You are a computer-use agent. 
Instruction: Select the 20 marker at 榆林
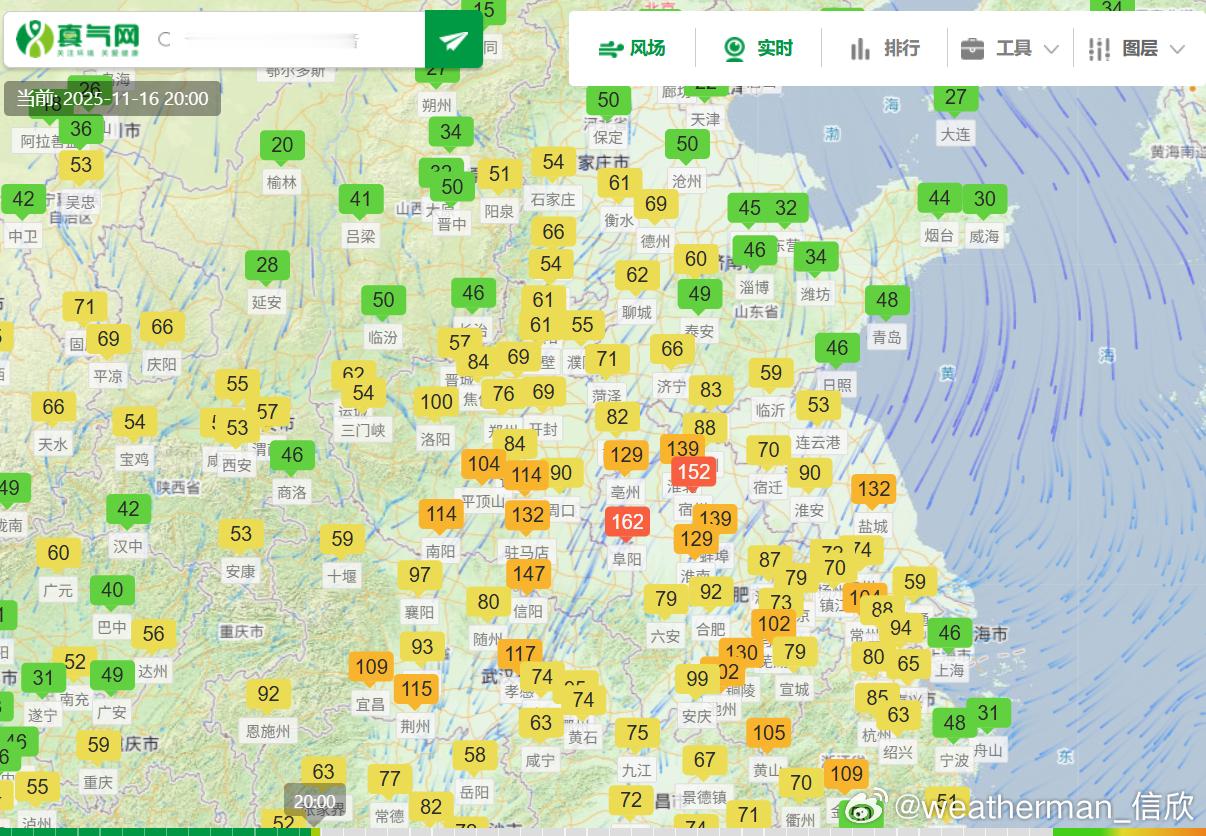pyautogui.click(x=282, y=145)
